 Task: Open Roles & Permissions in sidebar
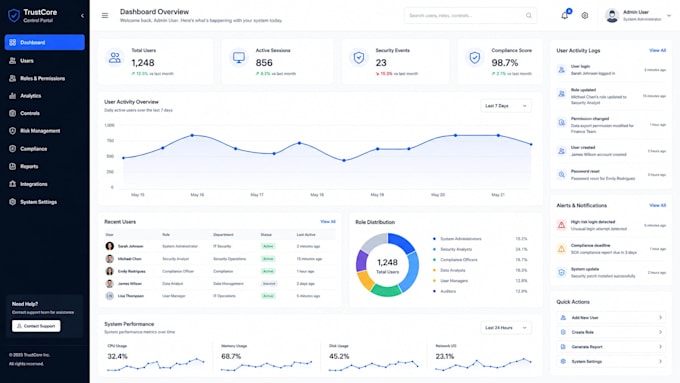pyautogui.click(x=45, y=79)
